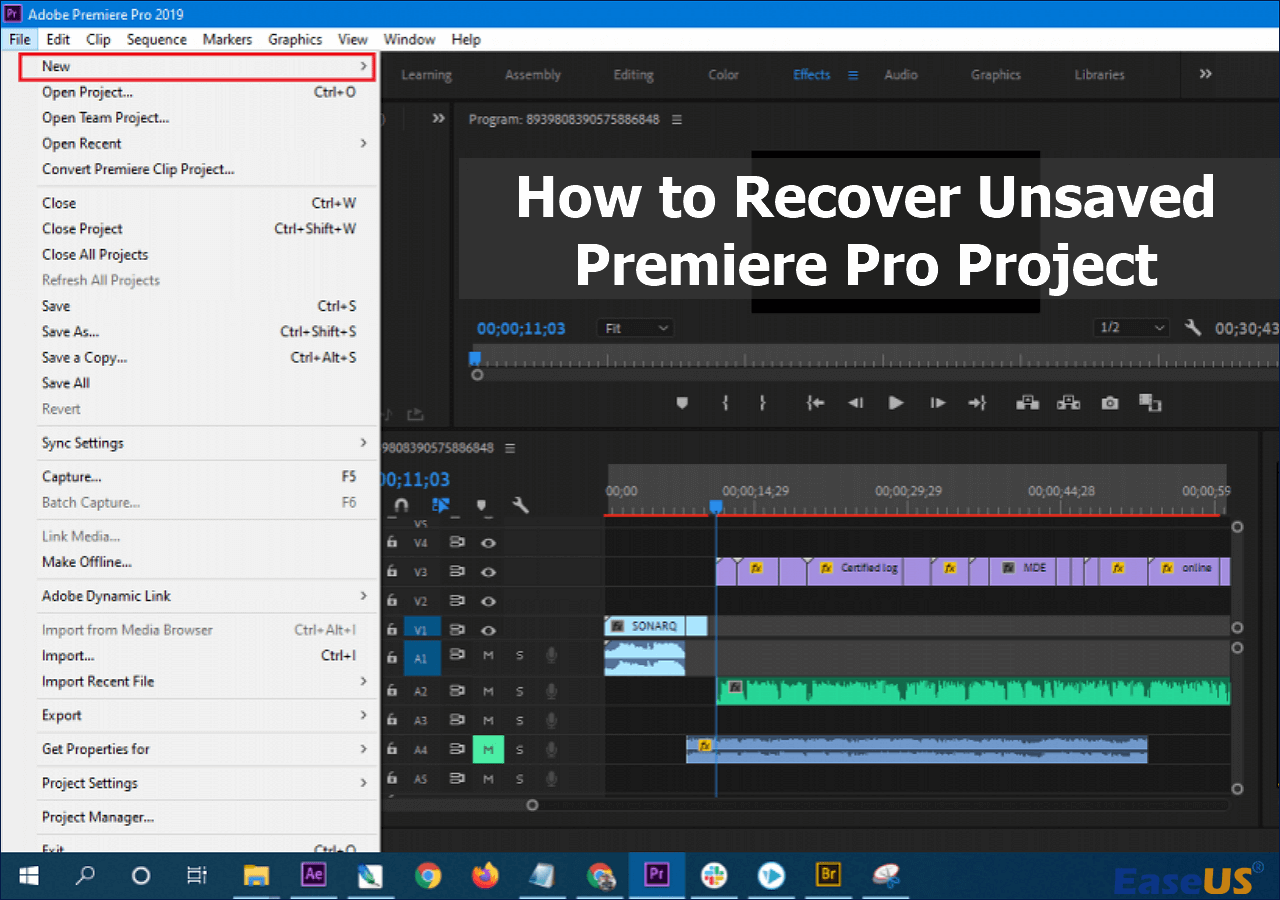Click the Go to In point icon
This screenshot has height=900, width=1280.
(x=816, y=403)
